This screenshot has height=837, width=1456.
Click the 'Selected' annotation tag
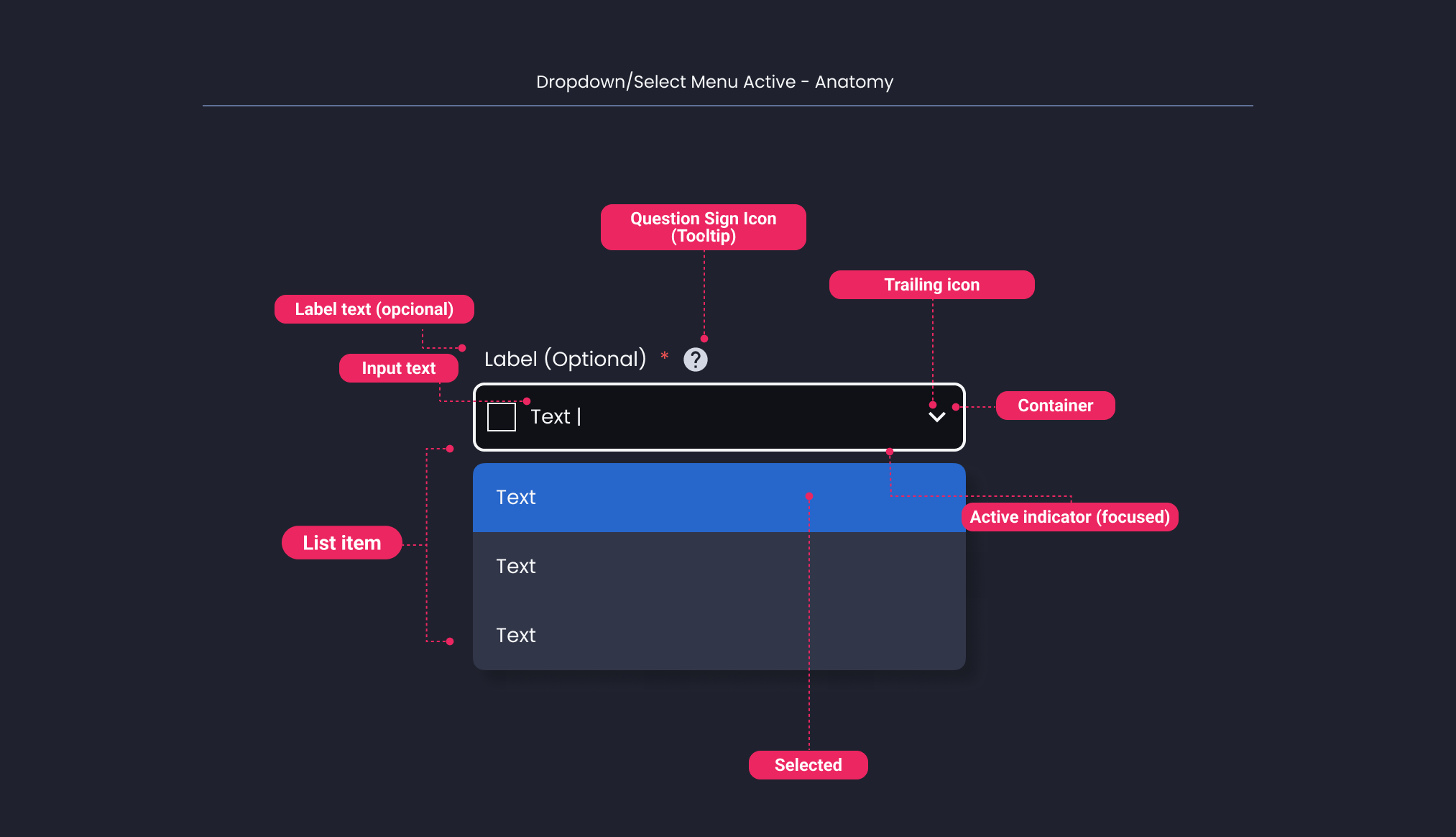click(808, 765)
